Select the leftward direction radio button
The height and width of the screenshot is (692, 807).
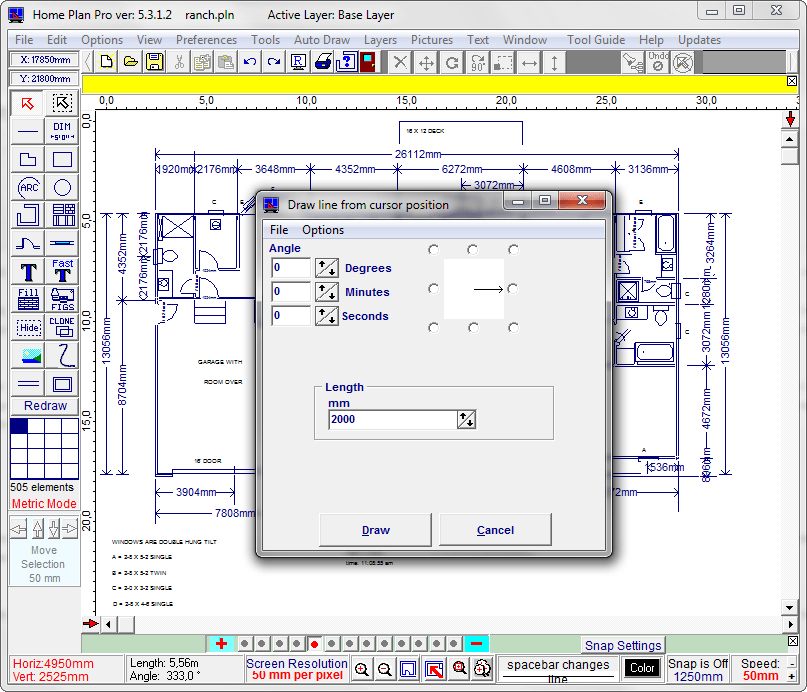tap(433, 289)
